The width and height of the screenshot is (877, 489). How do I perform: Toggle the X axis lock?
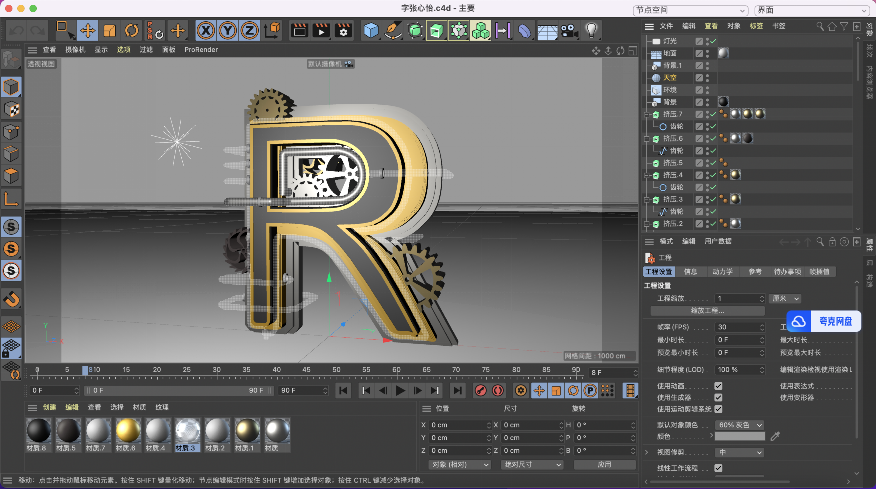(x=204, y=31)
